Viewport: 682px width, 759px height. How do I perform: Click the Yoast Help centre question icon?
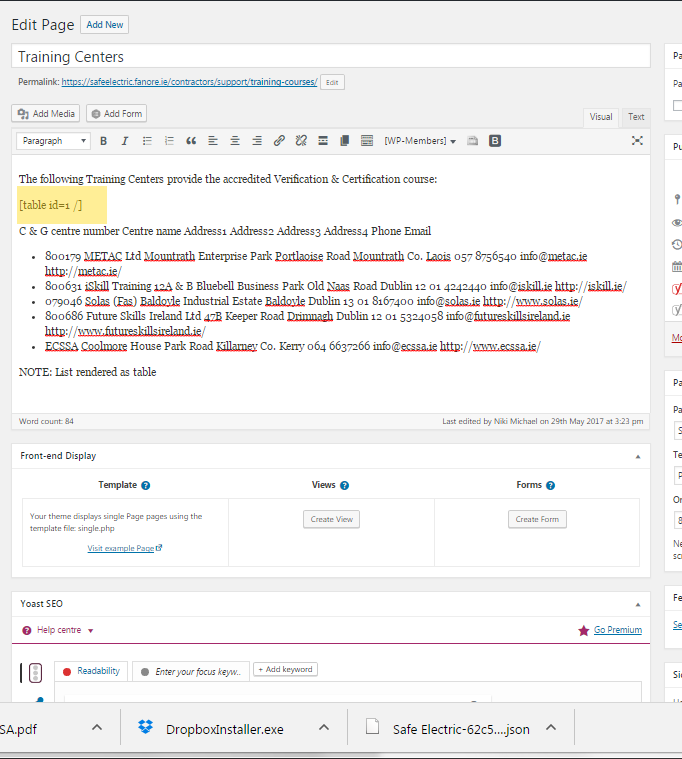[27, 630]
